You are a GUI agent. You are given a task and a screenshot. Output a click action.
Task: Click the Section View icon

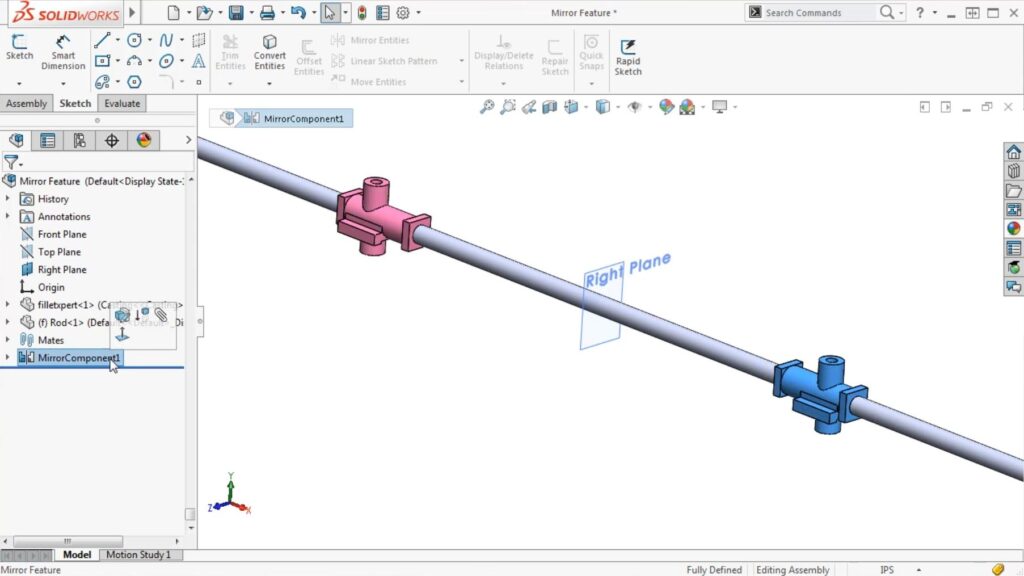(x=550, y=106)
